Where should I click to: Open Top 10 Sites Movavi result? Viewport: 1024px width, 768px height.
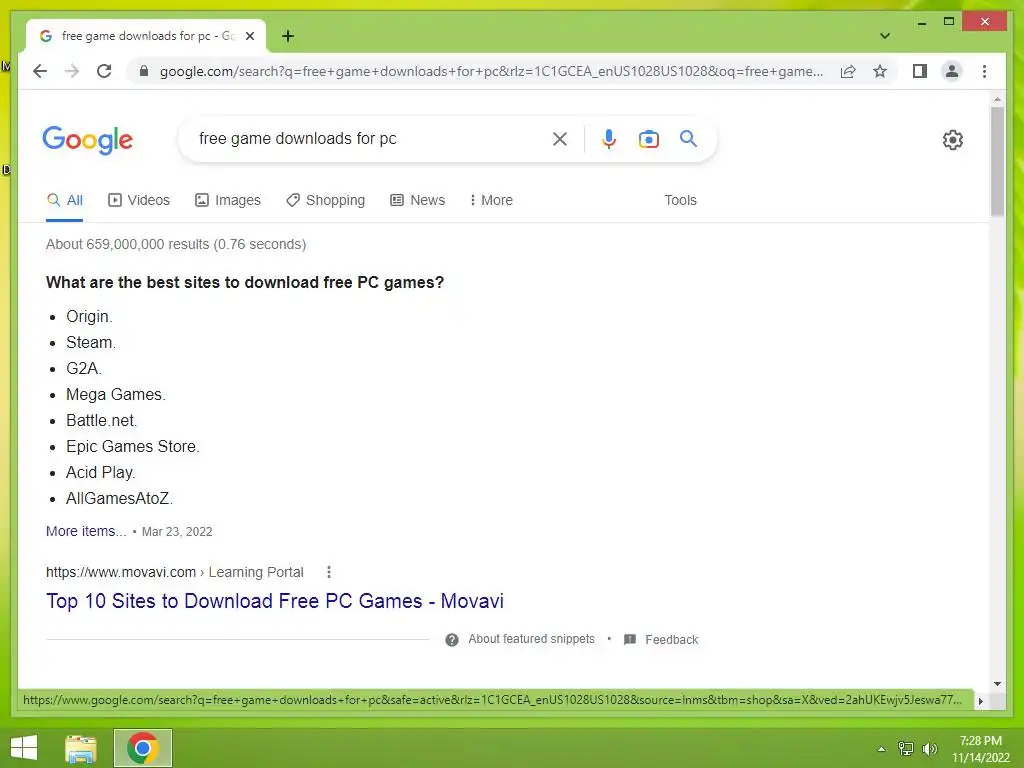point(275,601)
